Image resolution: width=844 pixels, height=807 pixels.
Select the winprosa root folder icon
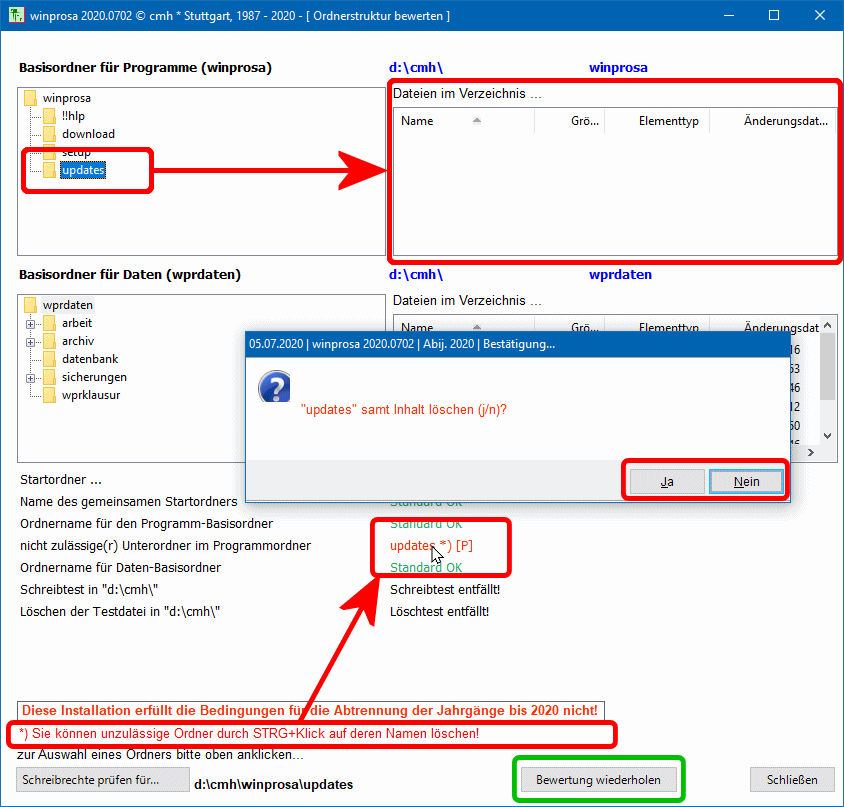(30, 98)
